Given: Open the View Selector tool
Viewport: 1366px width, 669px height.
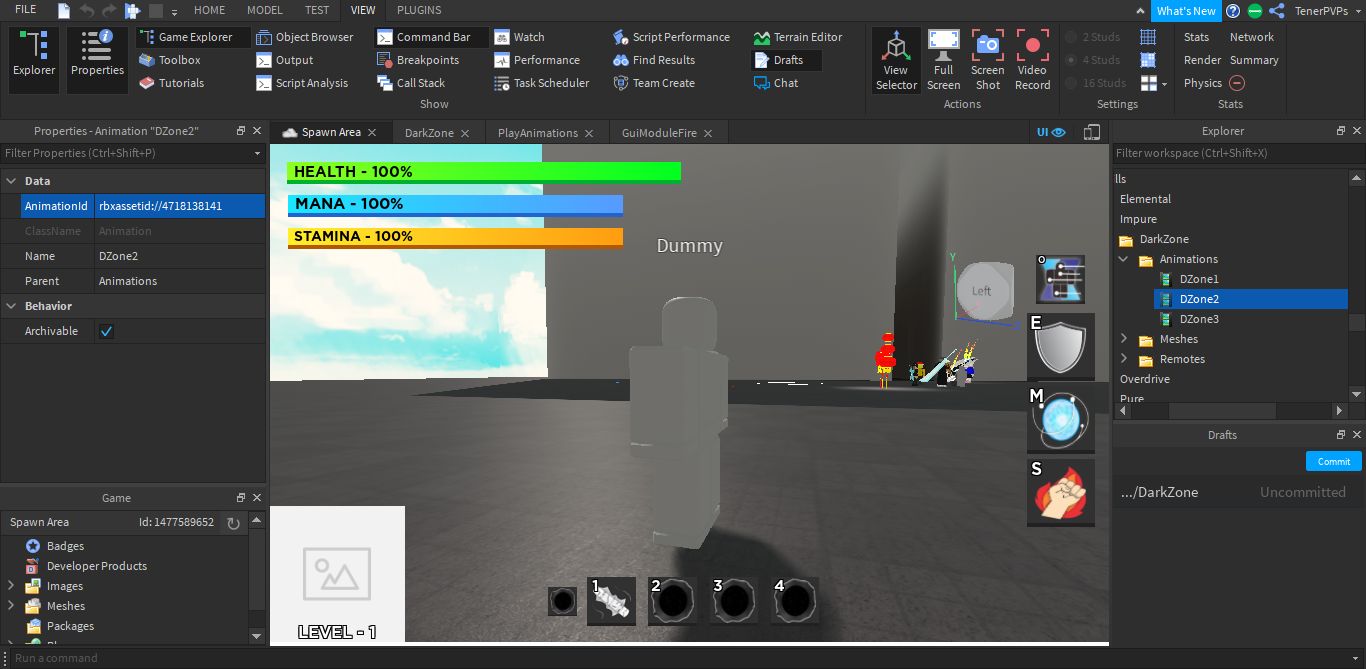Looking at the screenshot, I should click(x=896, y=60).
